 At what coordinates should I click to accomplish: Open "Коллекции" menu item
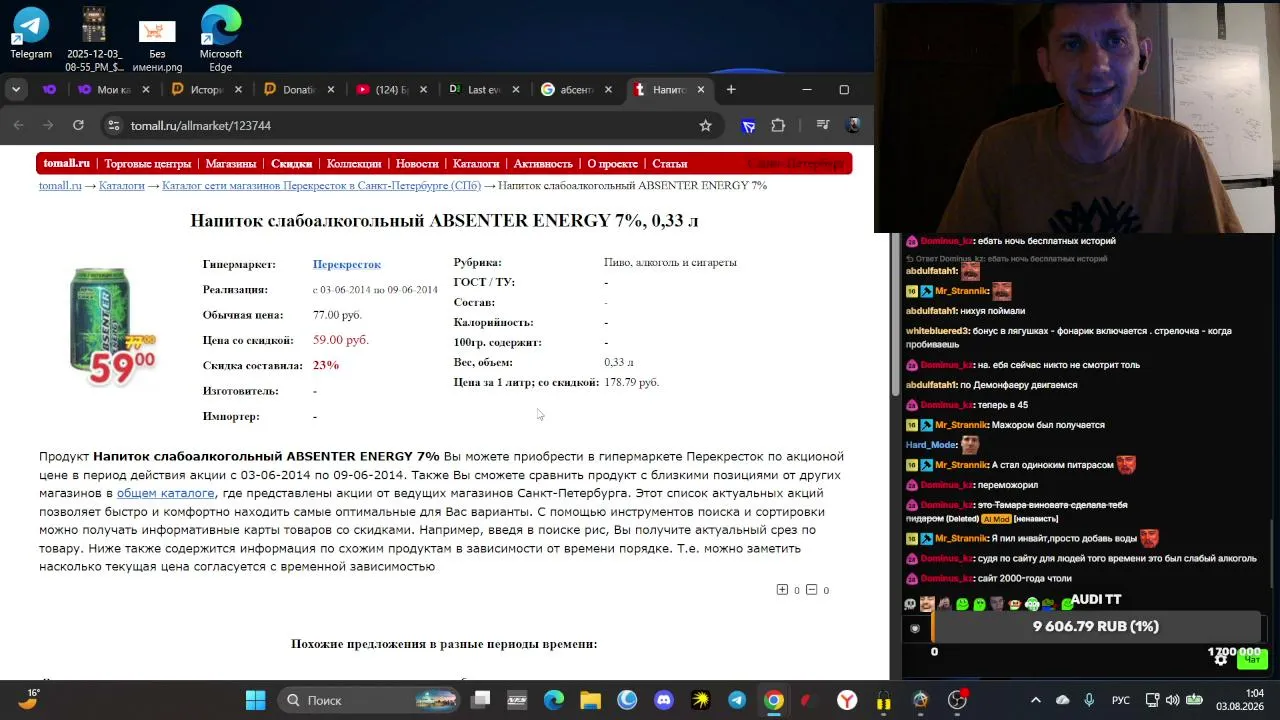pos(354,163)
